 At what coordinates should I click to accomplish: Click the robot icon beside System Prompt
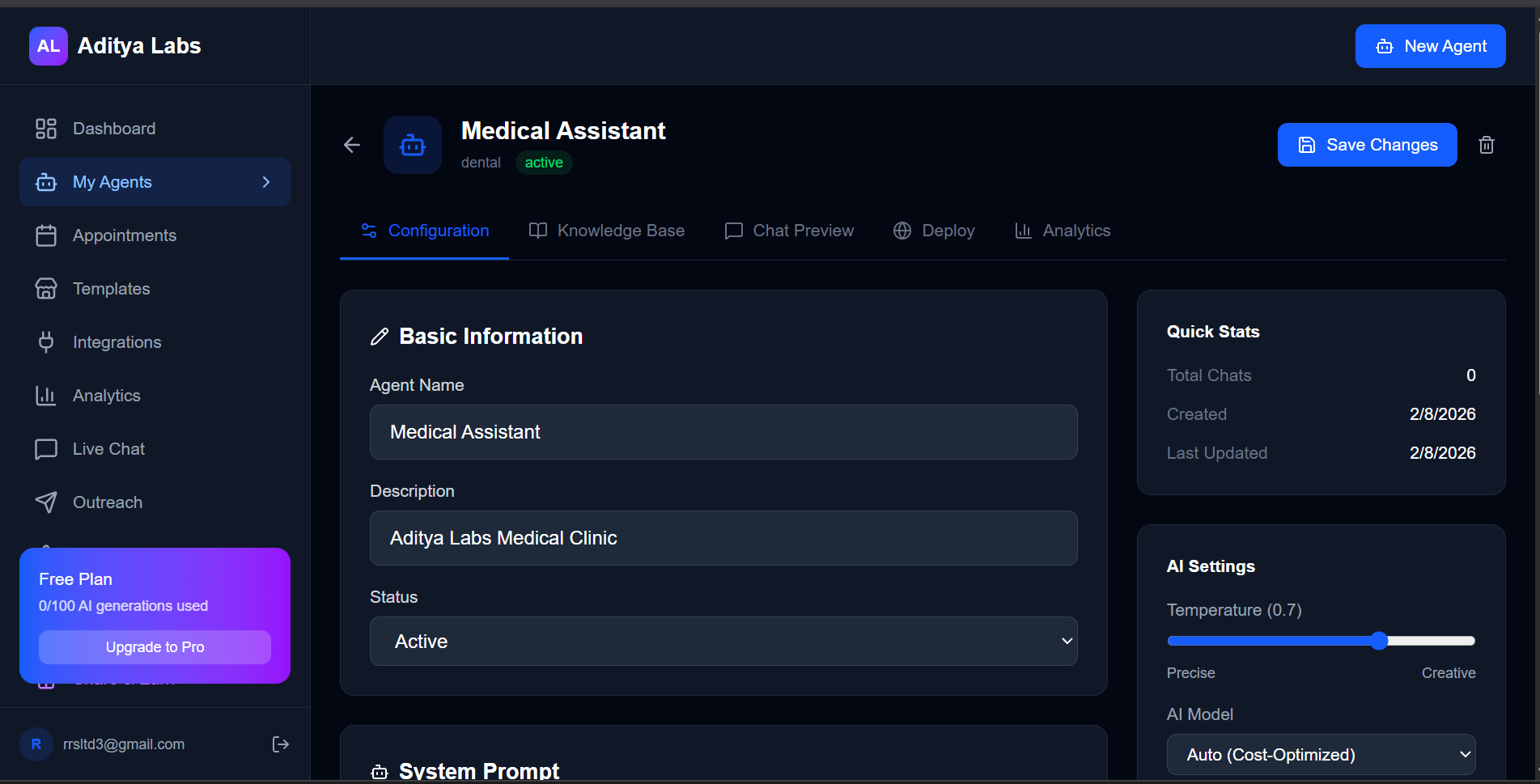380,773
